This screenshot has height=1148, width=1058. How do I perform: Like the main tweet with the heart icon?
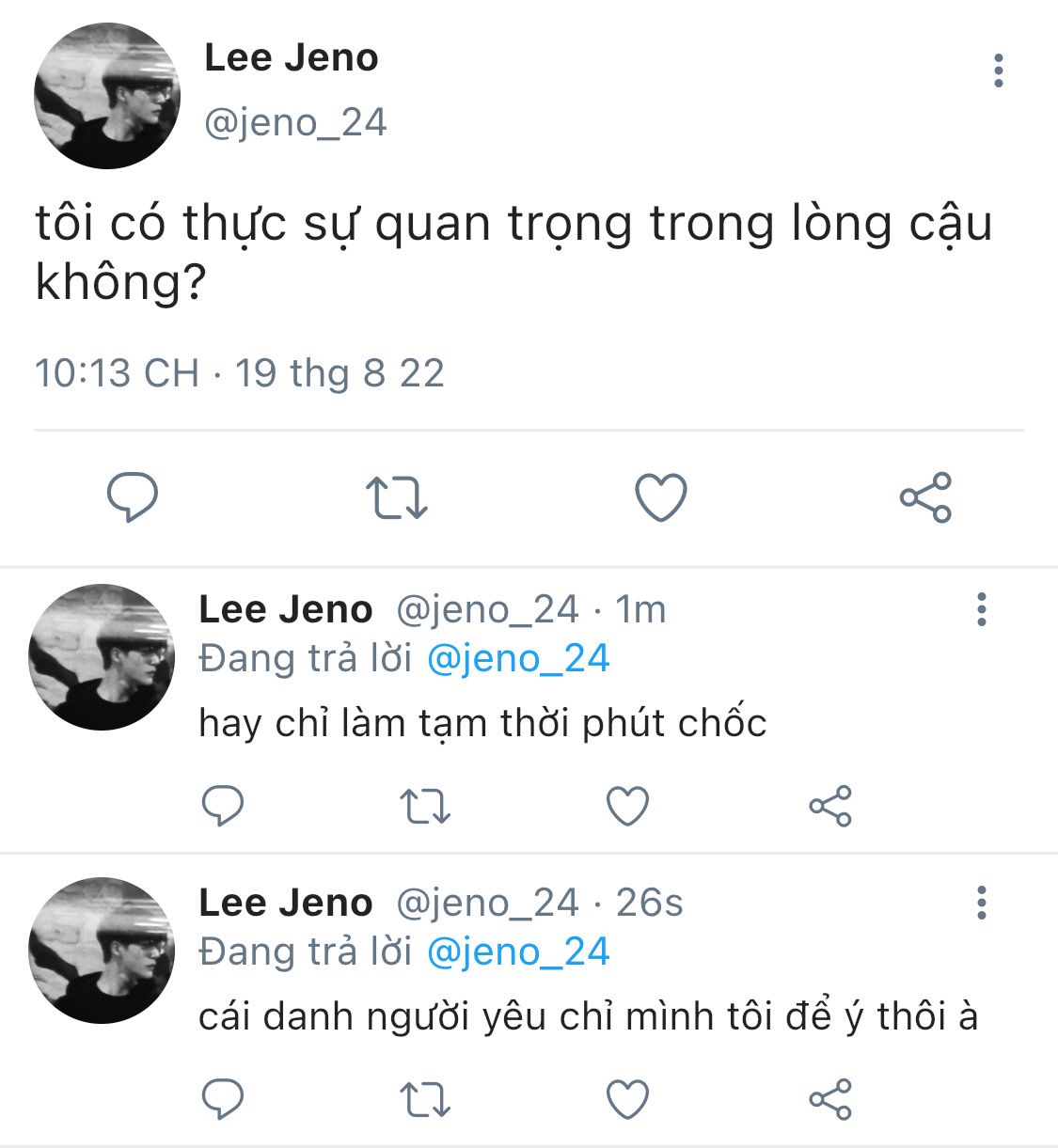pyautogui.click(x=661, y=497)
